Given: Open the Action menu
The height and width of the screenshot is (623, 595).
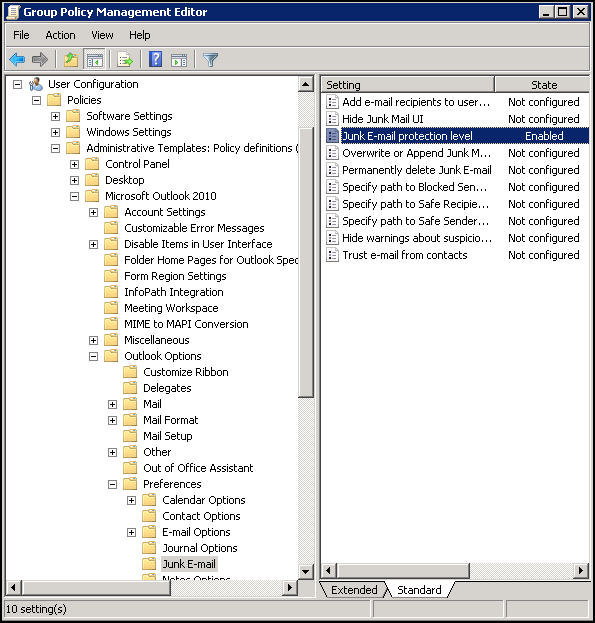Looking at the screenshot, I should coord(60,35).
